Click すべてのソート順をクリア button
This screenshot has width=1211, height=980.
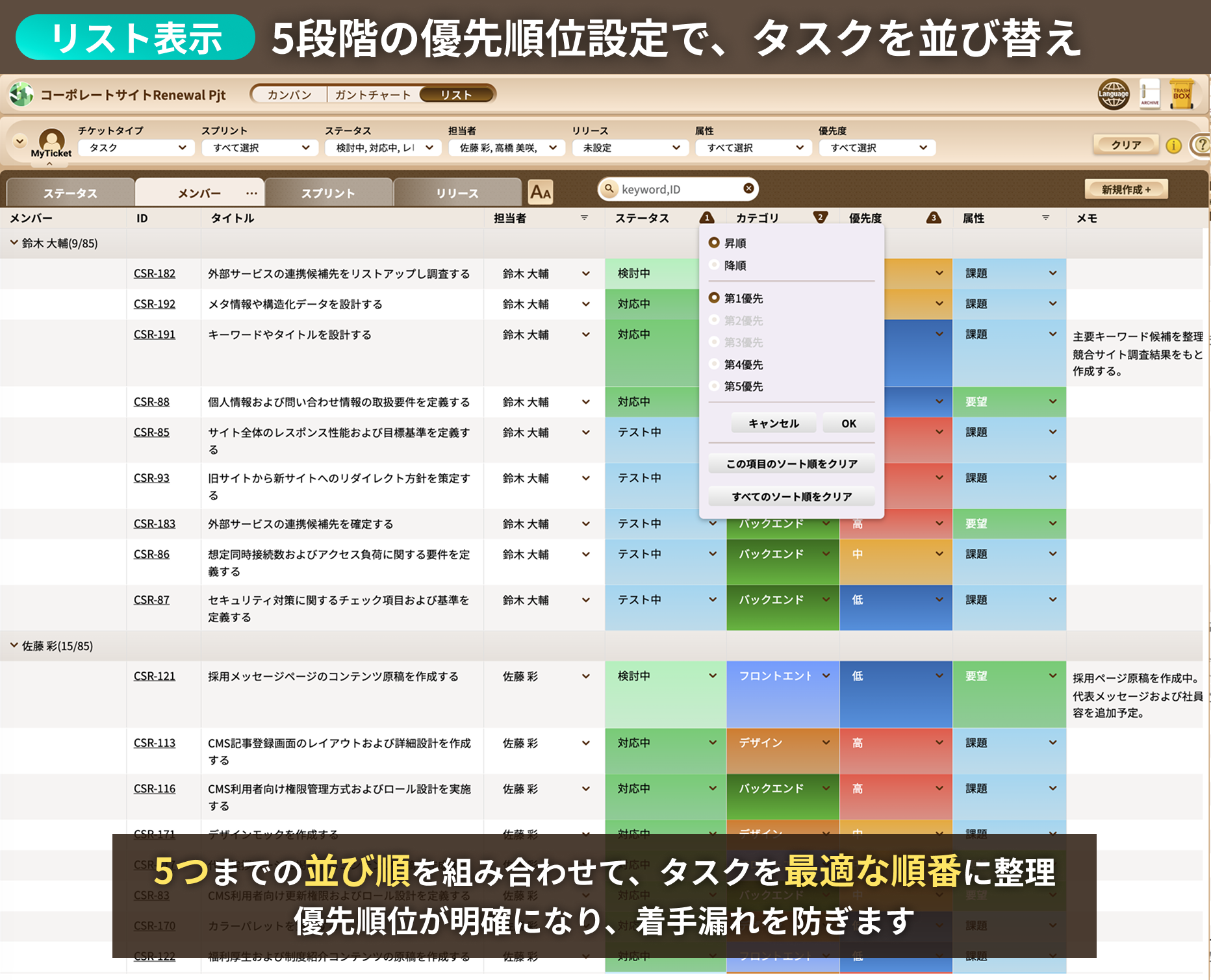pyautogui.click(x=791, y=496)
